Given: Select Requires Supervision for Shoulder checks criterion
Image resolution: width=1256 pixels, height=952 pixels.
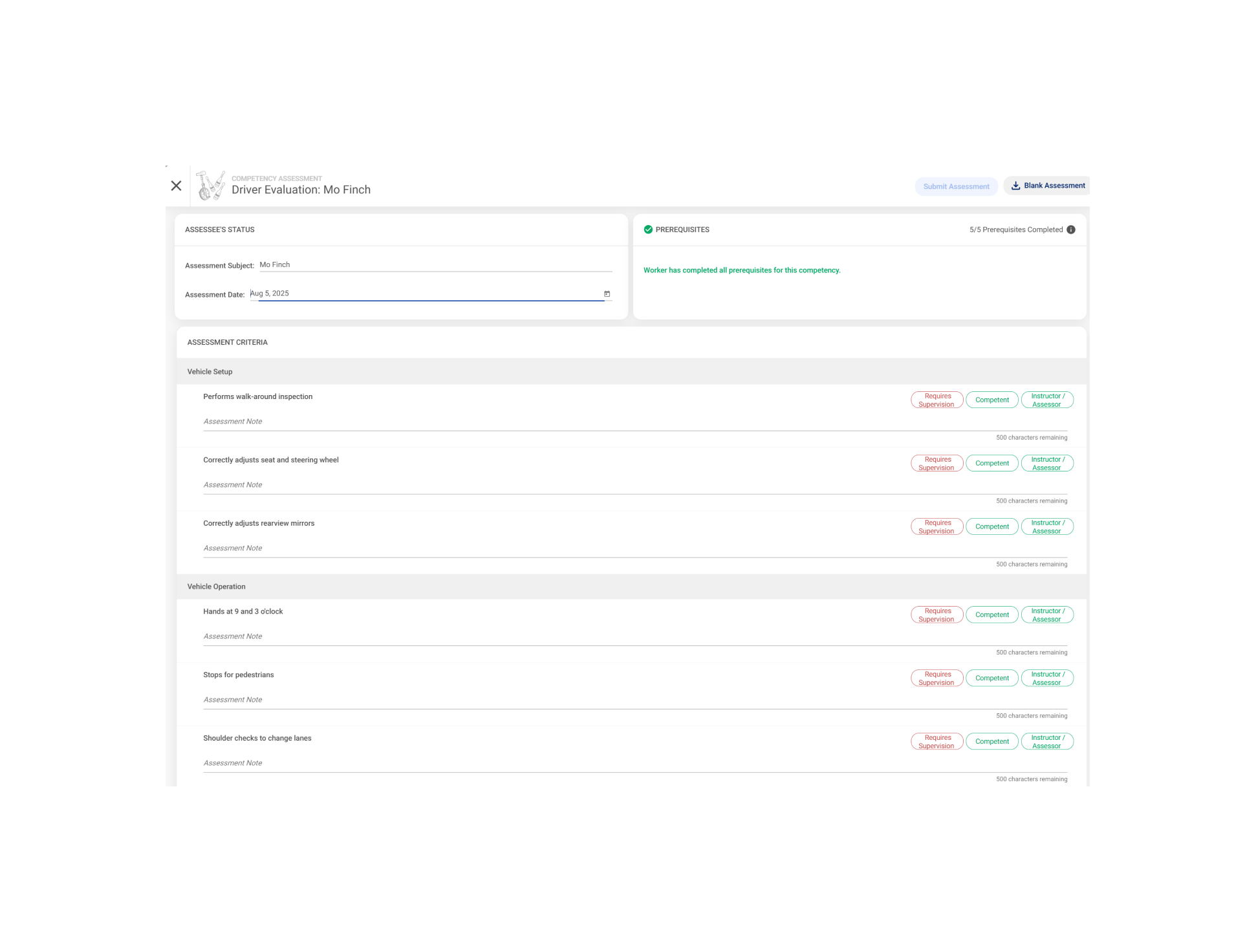Looking at the screenshot, I should pos(937,741).
